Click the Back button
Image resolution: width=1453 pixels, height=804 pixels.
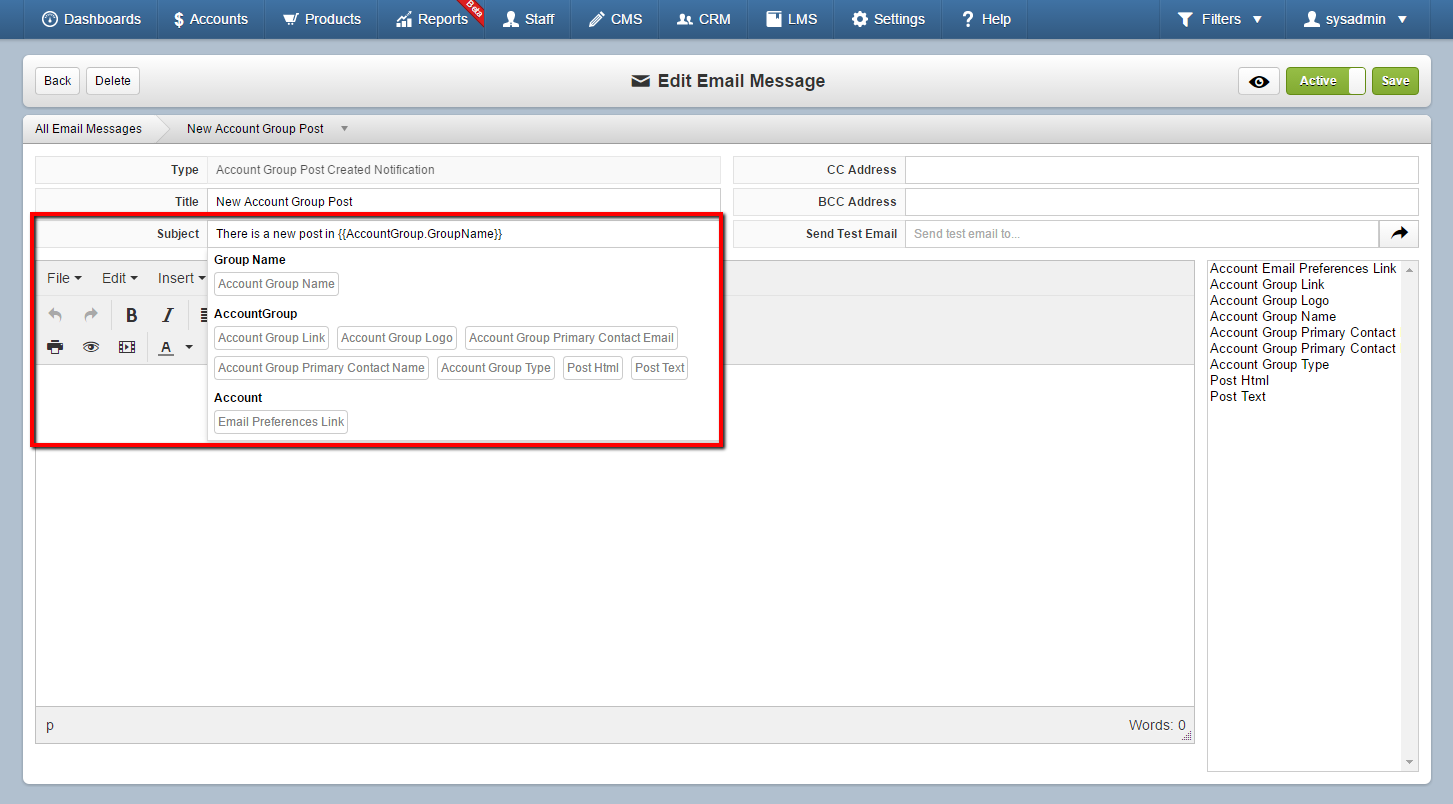(58, 81)
